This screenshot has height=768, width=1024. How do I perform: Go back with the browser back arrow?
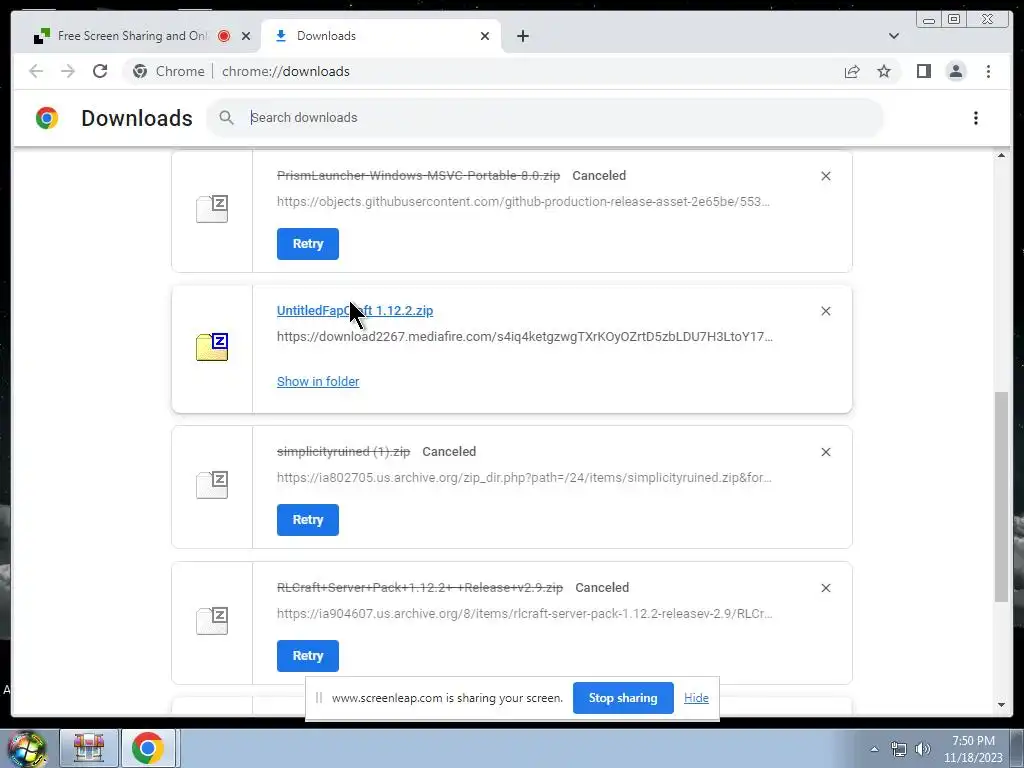coord(36,71)
